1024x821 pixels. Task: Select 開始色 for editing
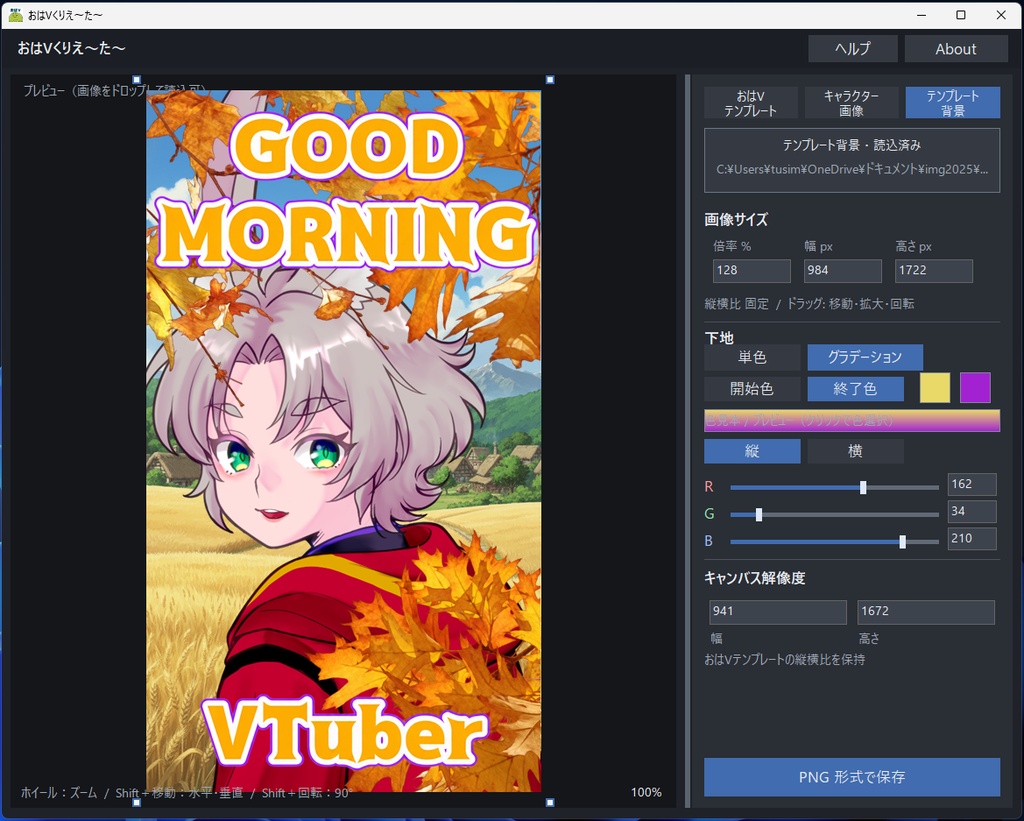point(752,389)
